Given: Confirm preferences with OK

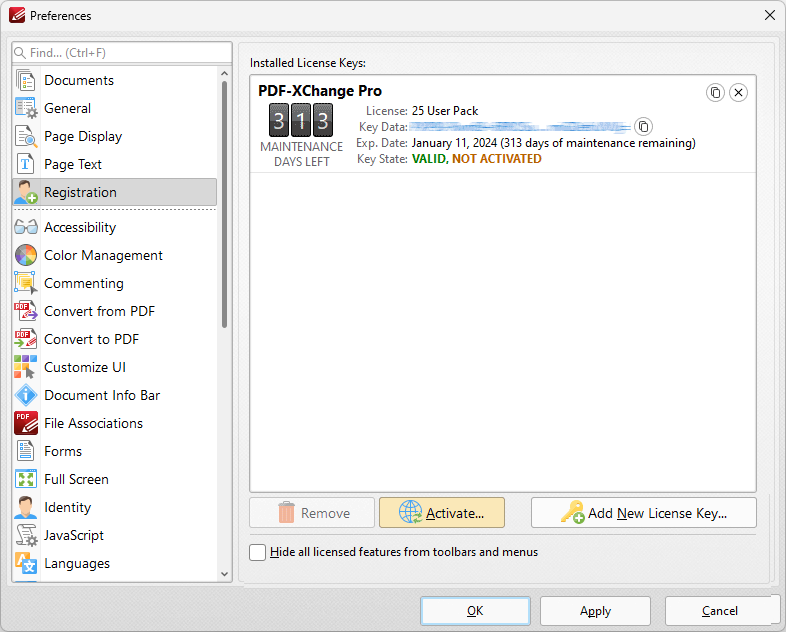Looking at the screenshot, I should pos(475,611).
